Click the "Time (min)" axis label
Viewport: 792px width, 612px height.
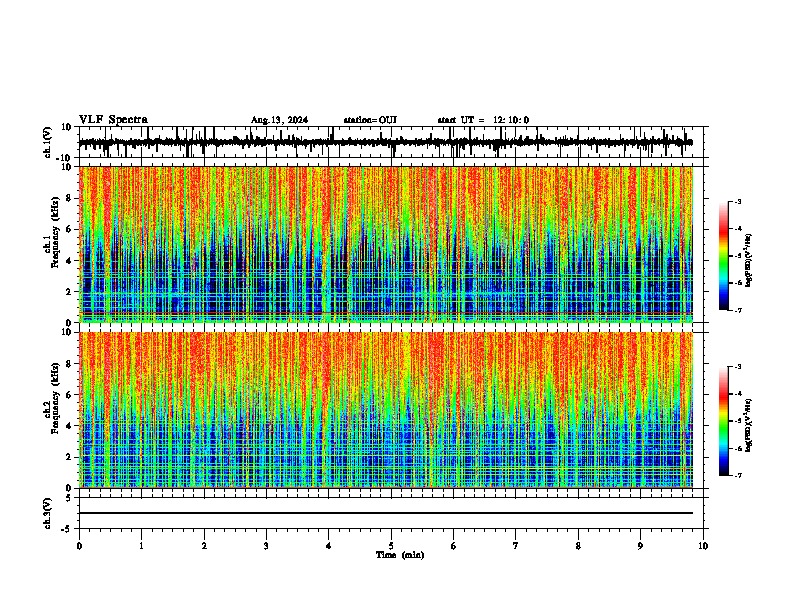[400, 555]
